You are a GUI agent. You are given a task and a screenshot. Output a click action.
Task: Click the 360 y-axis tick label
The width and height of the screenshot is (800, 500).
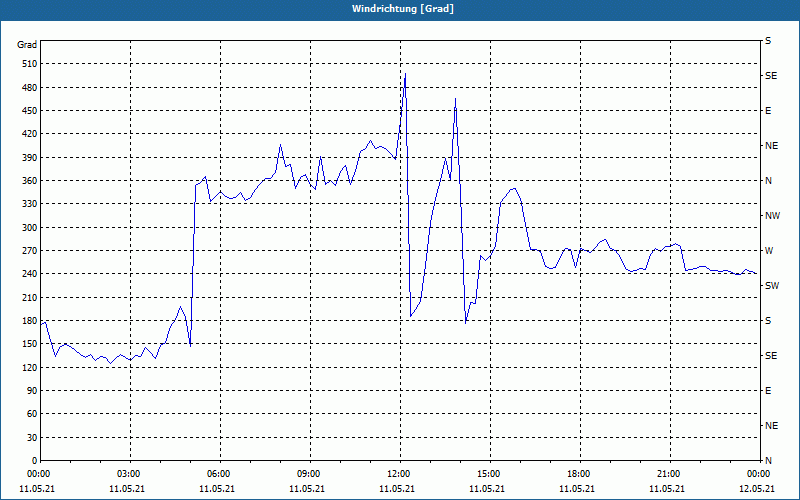click(29, 181)
